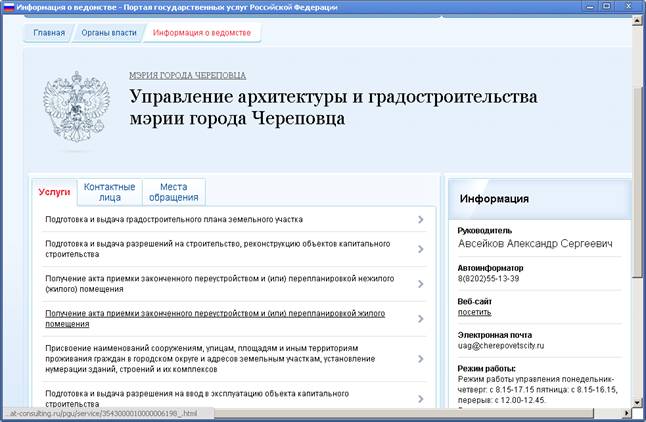
Task: Click horizontal scrollbar right arrow
Action: (627, 413)
